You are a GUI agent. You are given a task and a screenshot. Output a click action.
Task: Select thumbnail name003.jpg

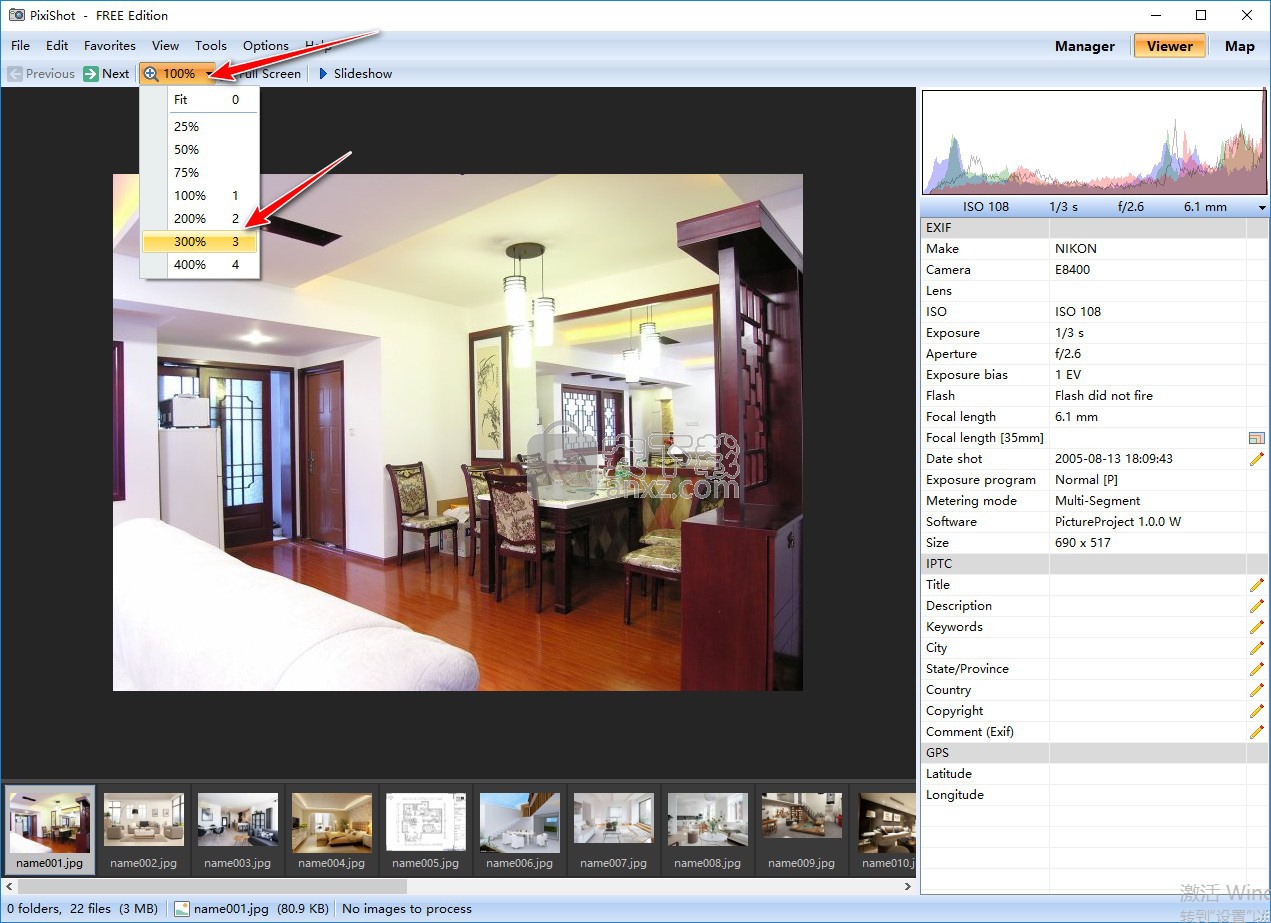click(x=238, y=830)
